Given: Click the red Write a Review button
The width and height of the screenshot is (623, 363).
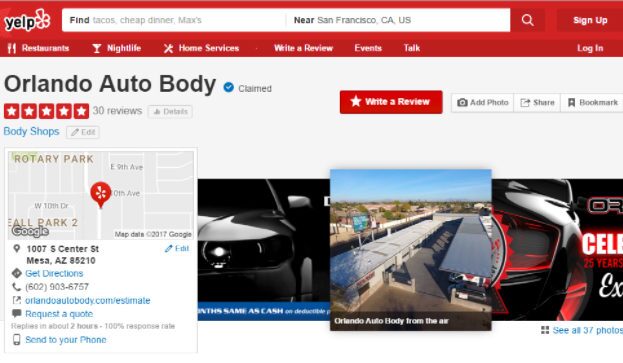Looking at the screenshot, I should click(x=391, y=102).
